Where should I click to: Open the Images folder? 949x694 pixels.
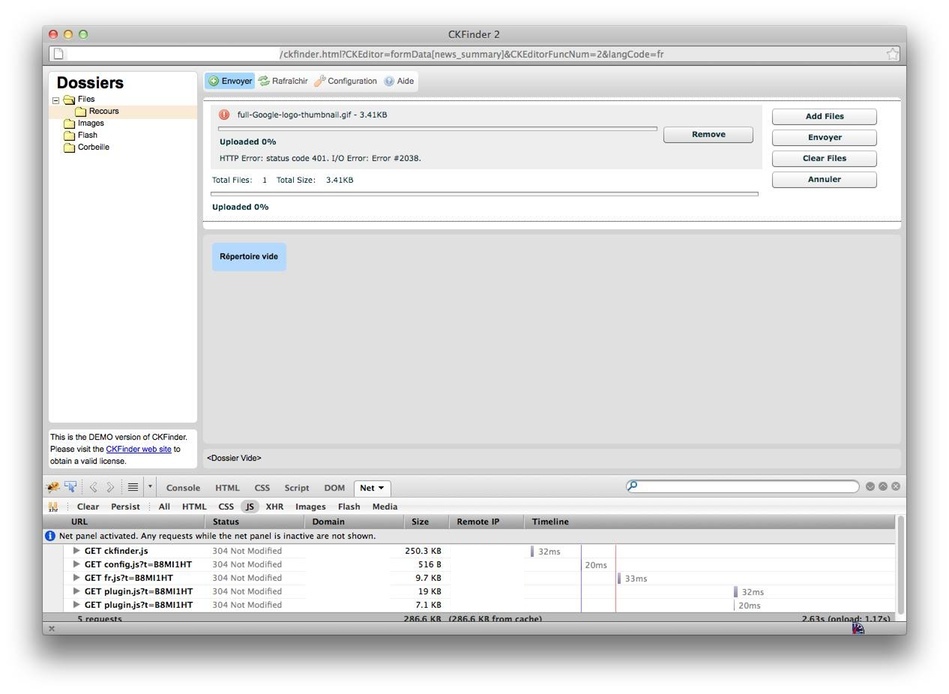(90, 123)
